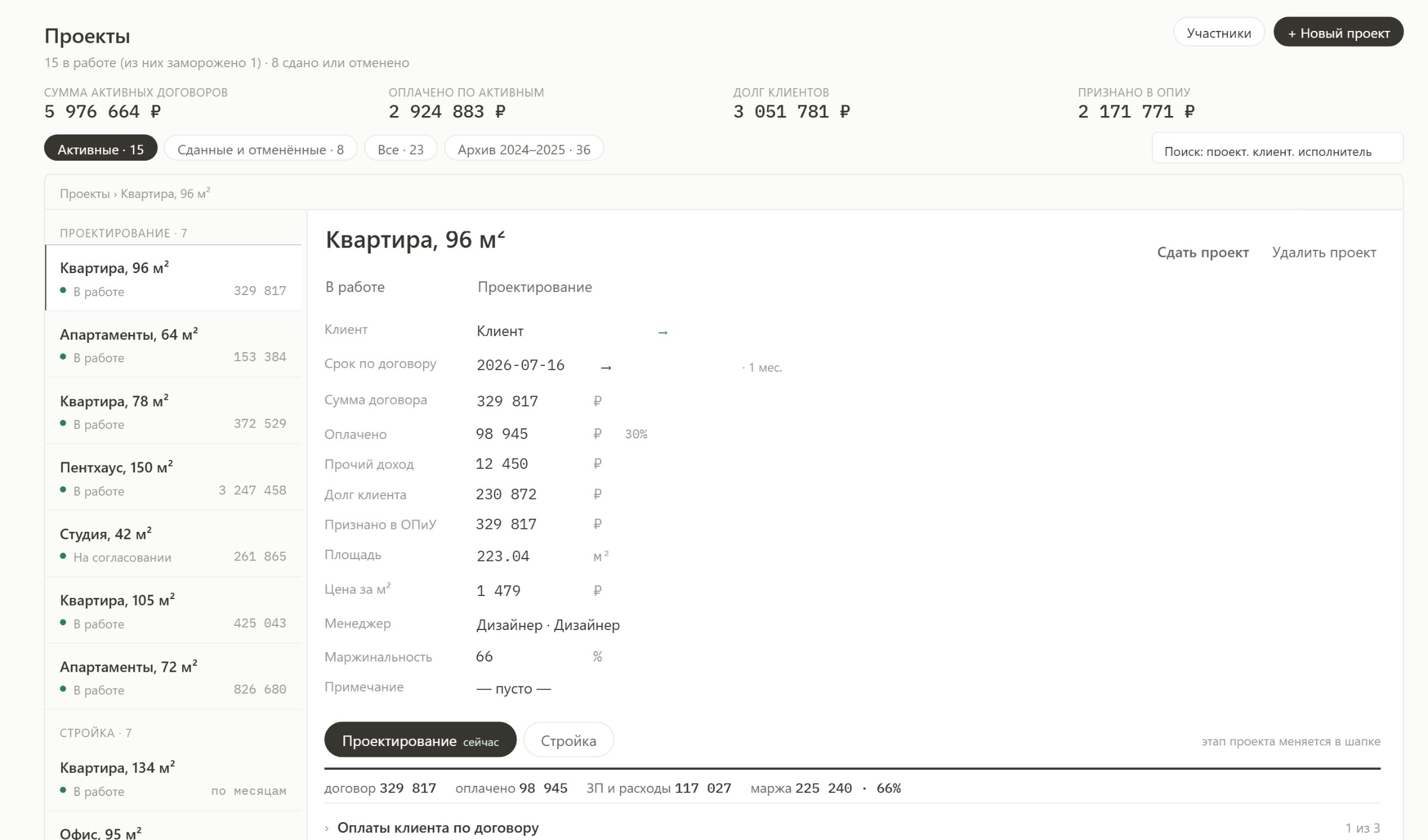Select the Активные · 15 filter tab
Image resolution: width=1428 pixels, height=840 pixels.
(101, 149)
